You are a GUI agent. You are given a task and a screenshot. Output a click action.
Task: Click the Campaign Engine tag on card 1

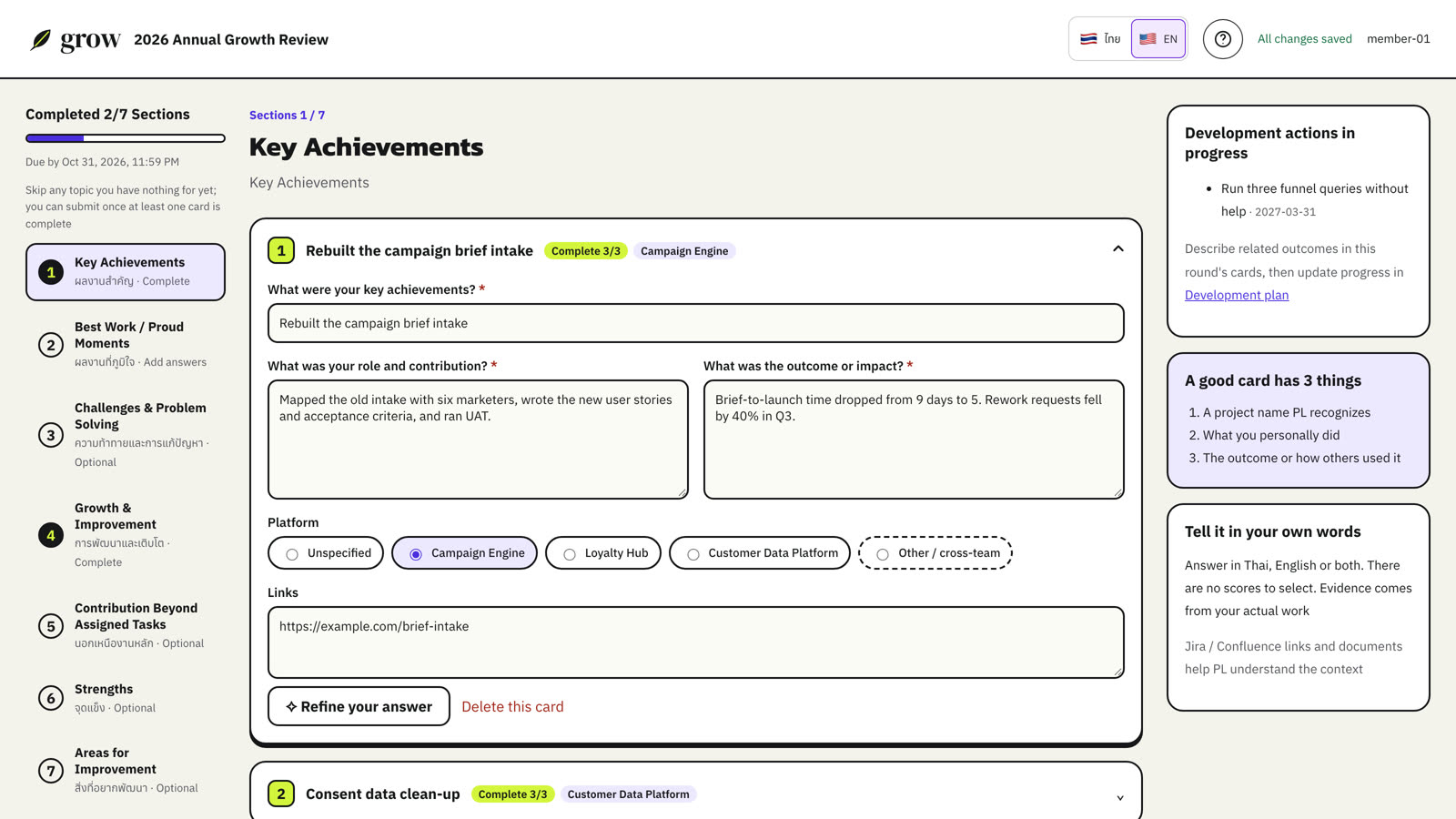coord(684,251)
